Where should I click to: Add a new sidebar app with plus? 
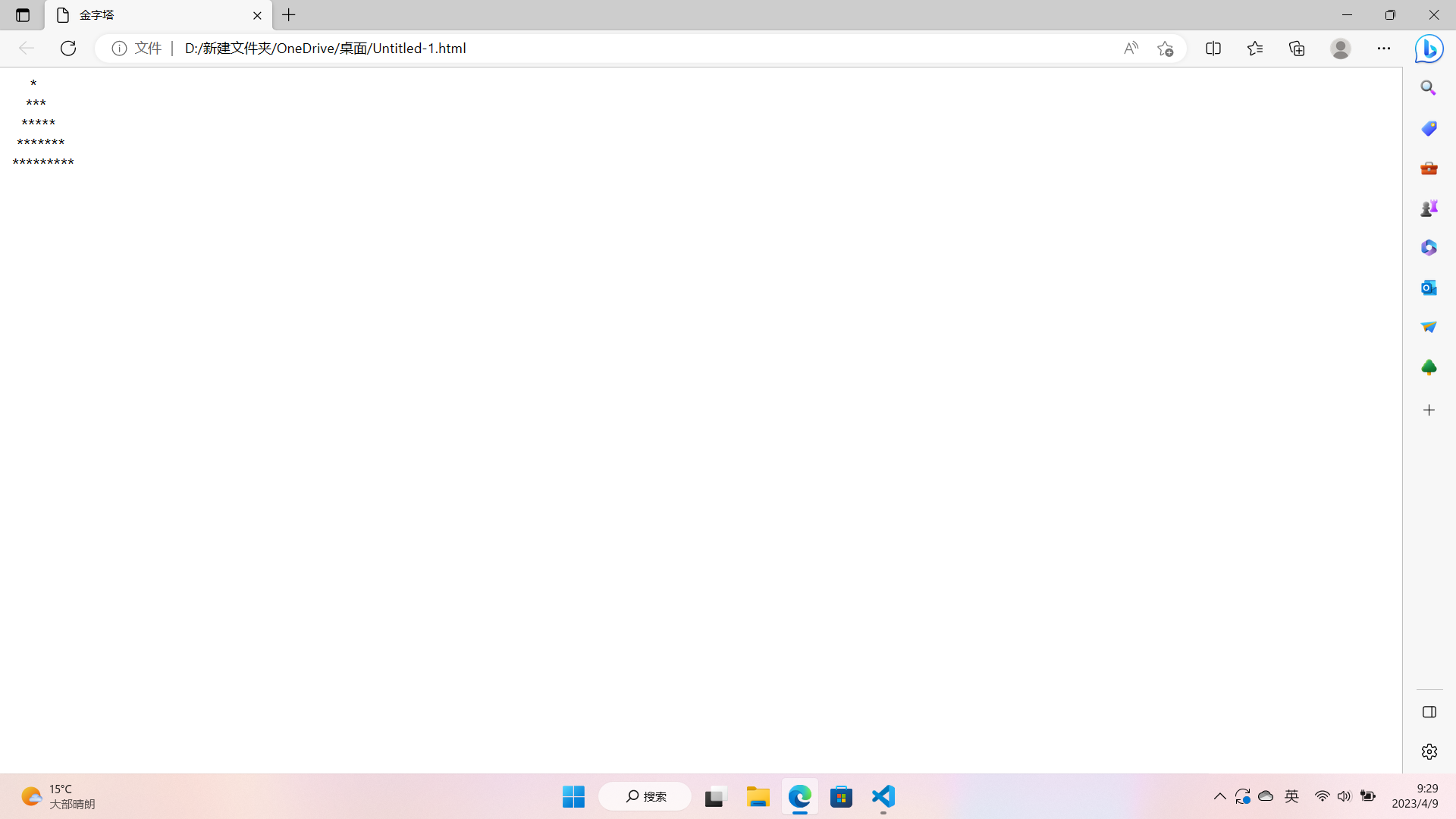tap(1429, 410)
